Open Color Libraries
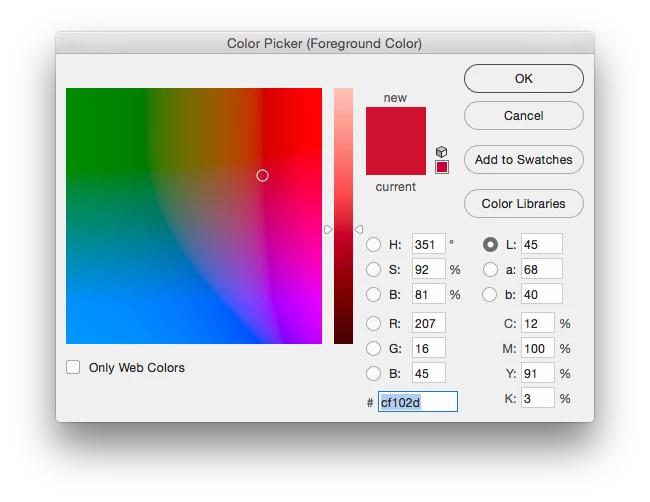The image size is (650, 502). [524, 204]
